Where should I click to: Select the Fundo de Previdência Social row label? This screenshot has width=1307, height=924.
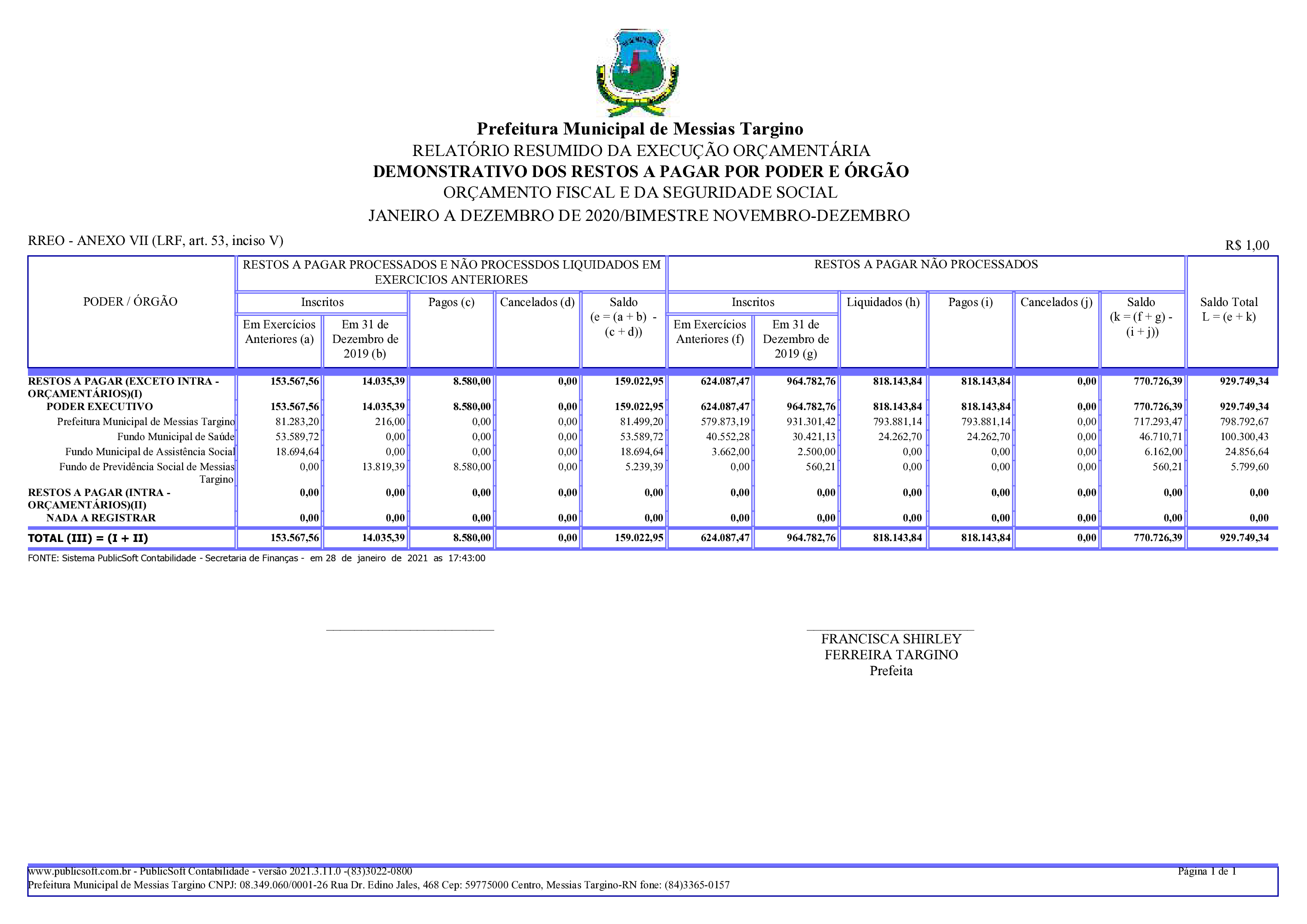pyautogui.click(x=147, y=467)
